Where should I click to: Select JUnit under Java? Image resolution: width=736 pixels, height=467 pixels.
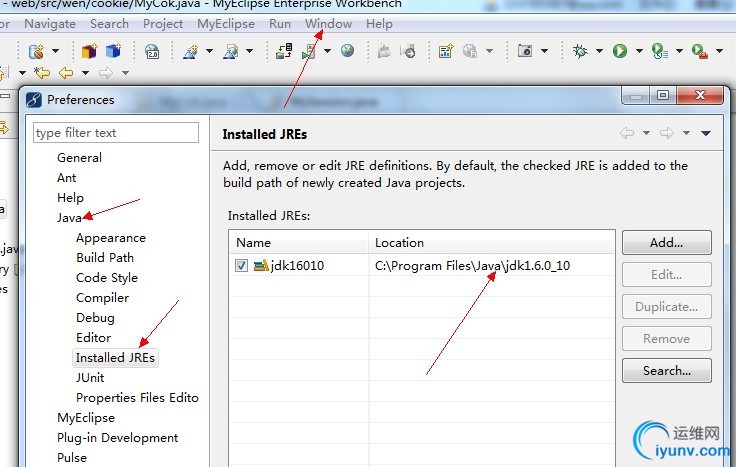90,378
